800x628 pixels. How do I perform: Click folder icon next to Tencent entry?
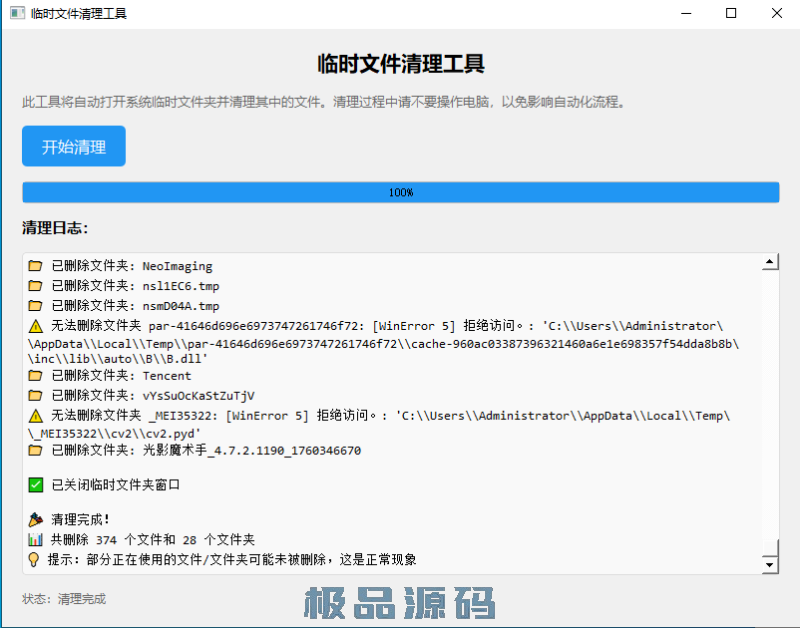[35, 376]
